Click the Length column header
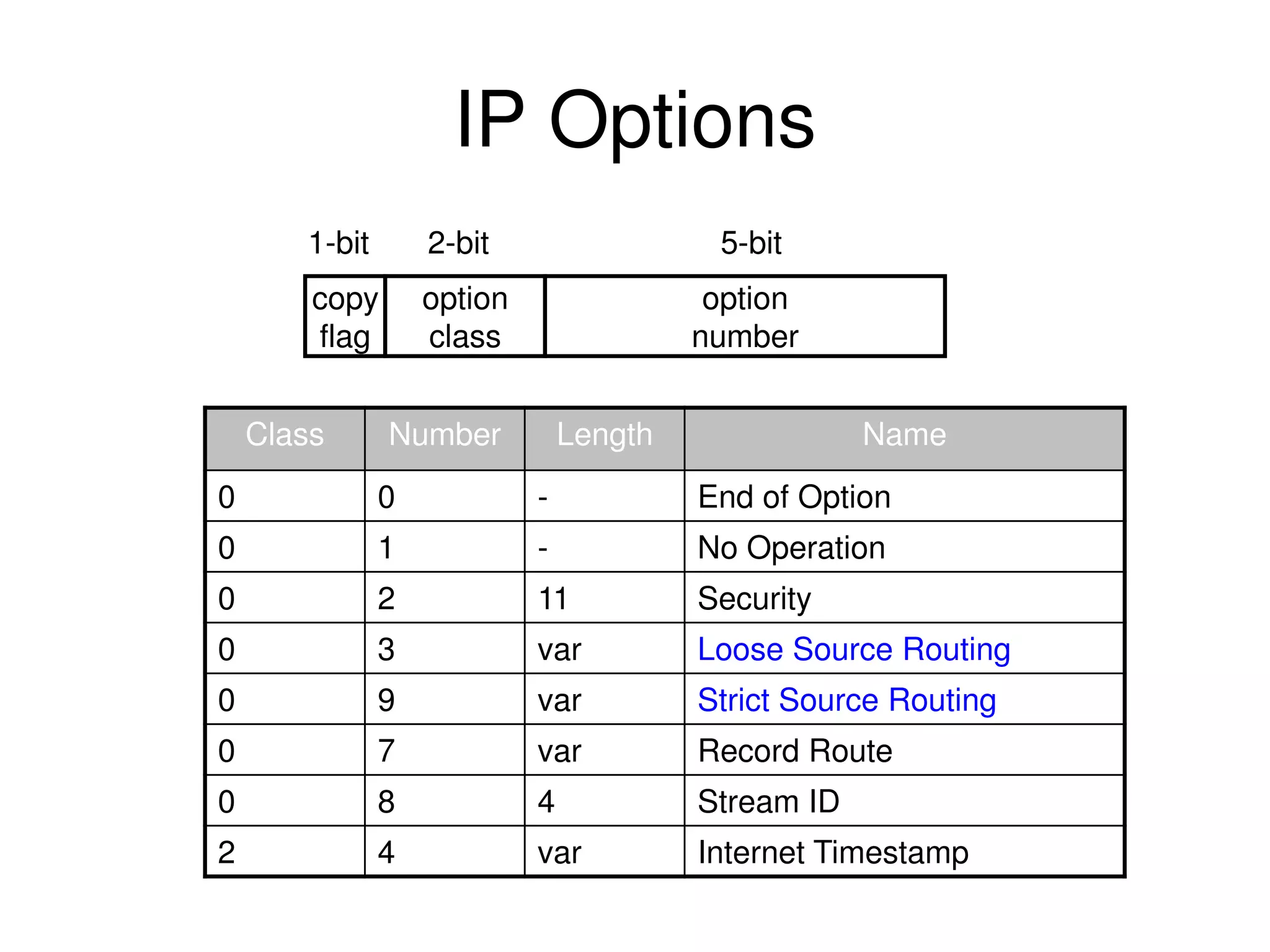 605,434
